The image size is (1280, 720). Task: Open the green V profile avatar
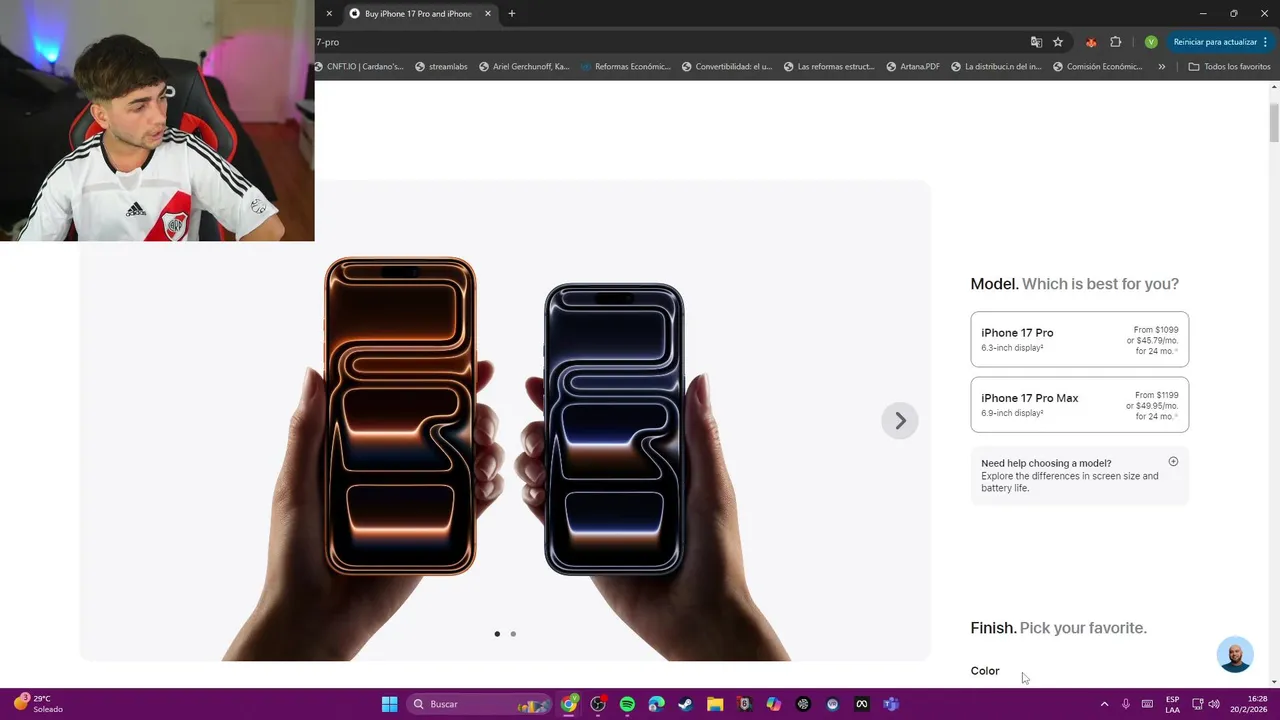(1151, 42)
